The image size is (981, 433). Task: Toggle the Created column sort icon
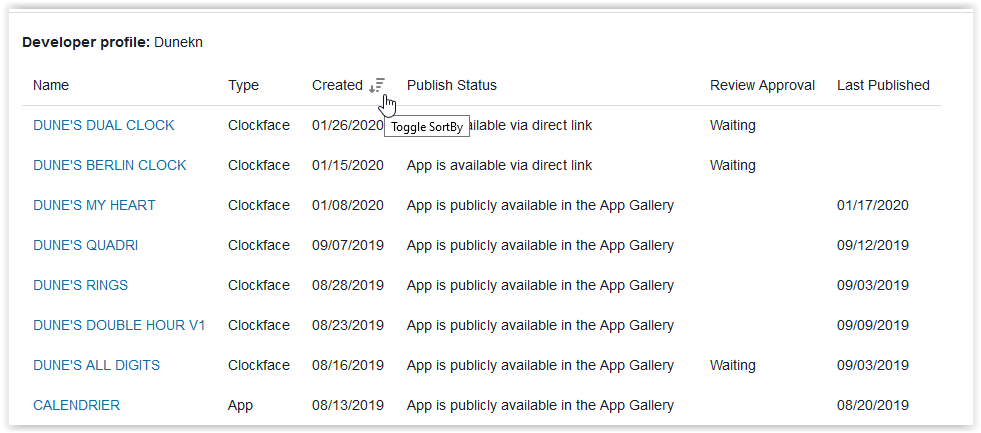point(377,86)
